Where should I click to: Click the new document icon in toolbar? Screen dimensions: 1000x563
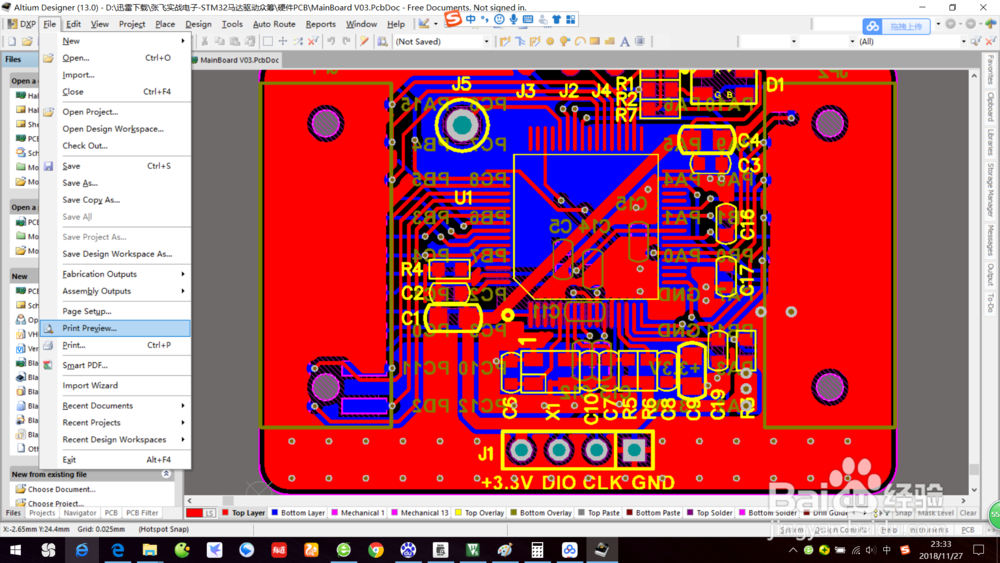[12, 41]
